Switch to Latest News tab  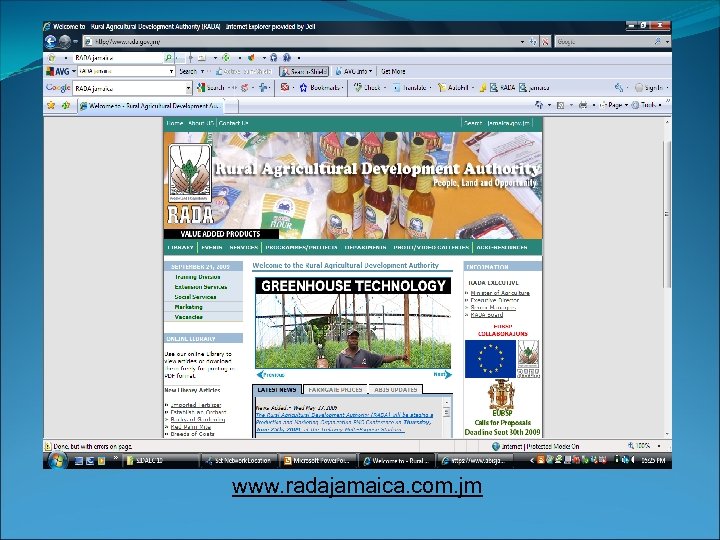coord(277,389)
